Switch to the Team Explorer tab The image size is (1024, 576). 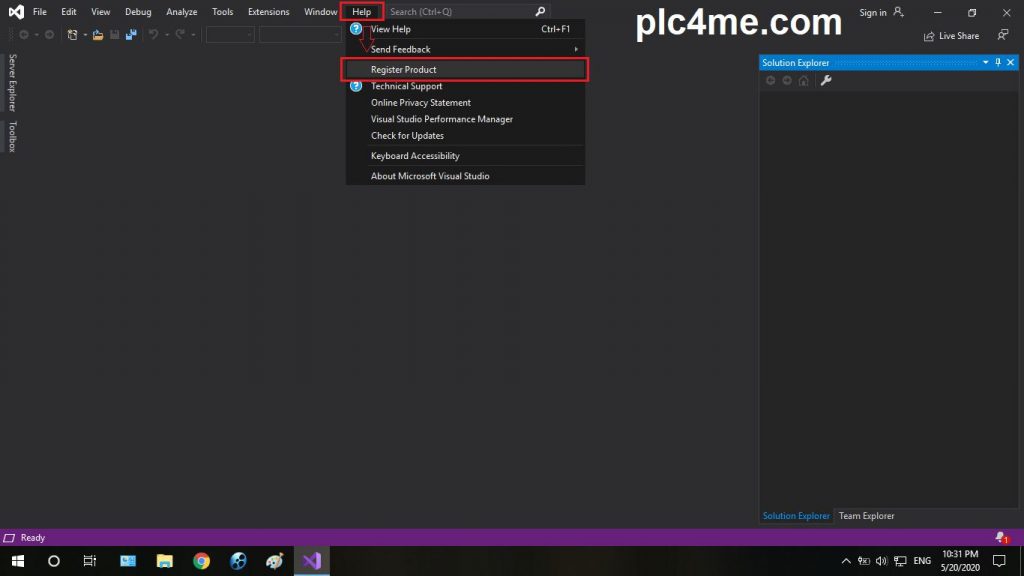pyautogui.click(x=866, y=516)
